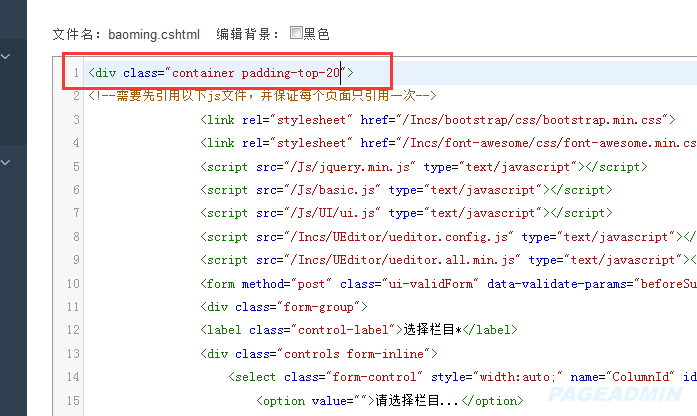The height and width of the screenshot is (416, 697).
Task: Click the comment on line 2
Action: click(262, 96)
